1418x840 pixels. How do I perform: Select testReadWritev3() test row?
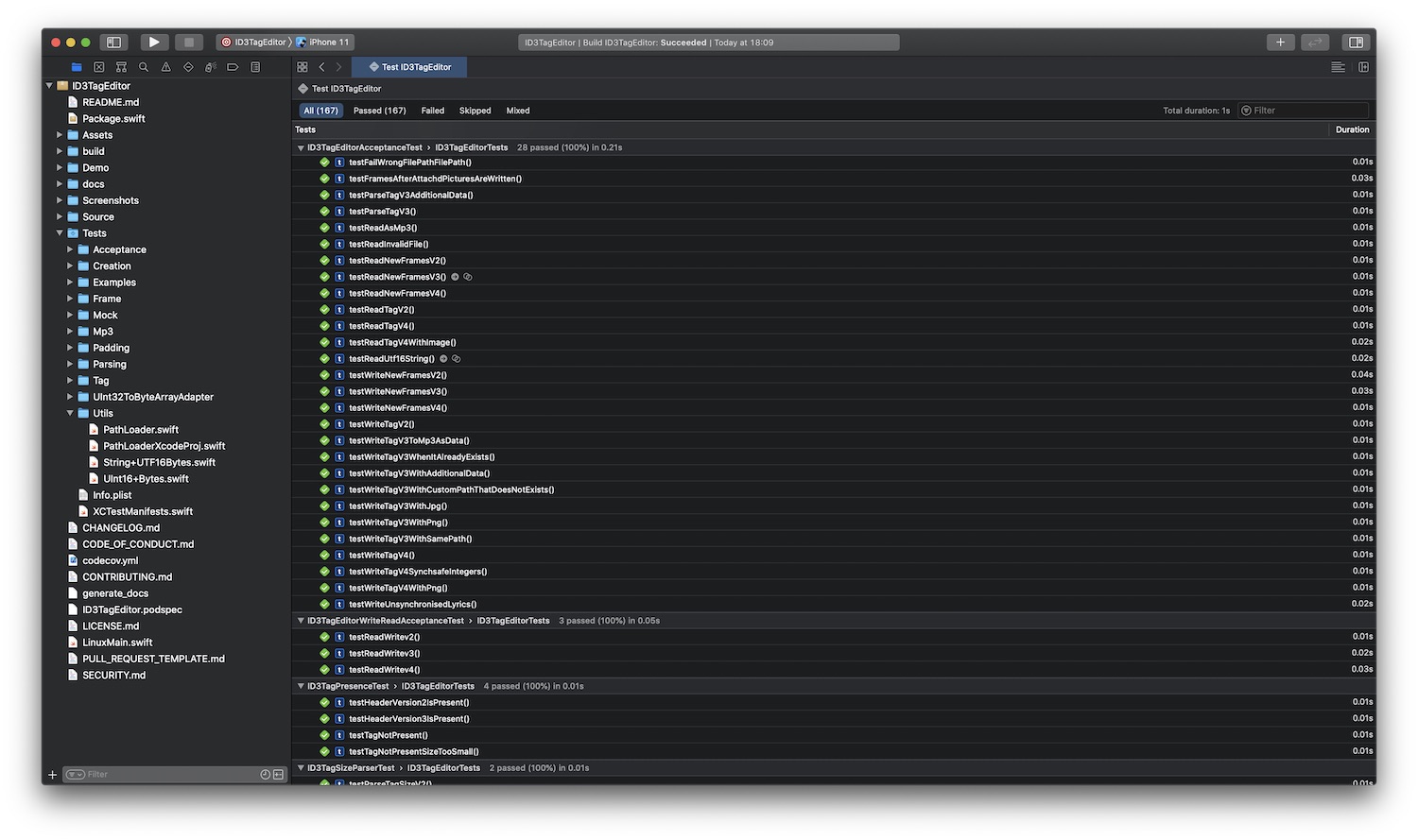pyautogui.click(x=834, y=653)
